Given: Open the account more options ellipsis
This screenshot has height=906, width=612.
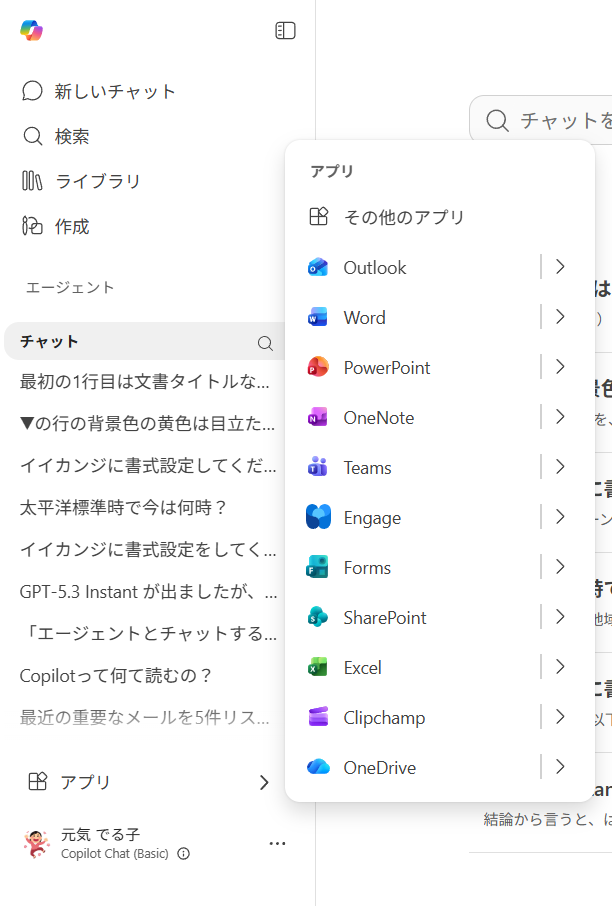Looking at the screenshot, I should point(277,844).
